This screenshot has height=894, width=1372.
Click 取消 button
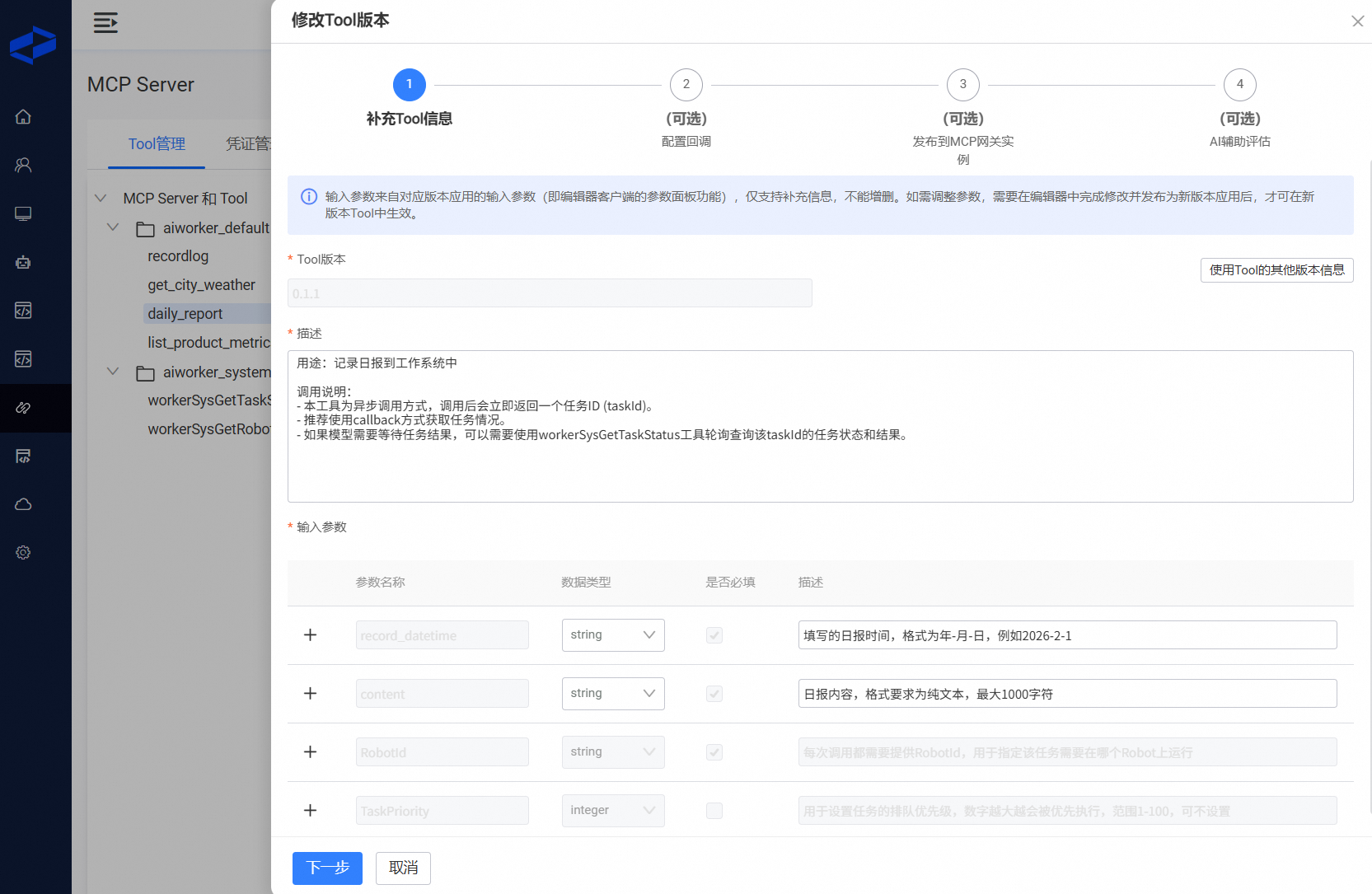[403, 868]
